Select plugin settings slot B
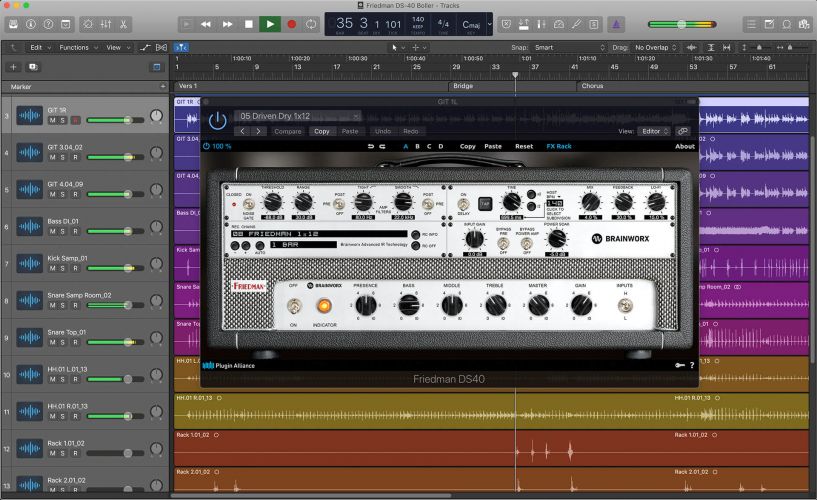The width and height of the screenshot is (817, 500). coord(417,146)
